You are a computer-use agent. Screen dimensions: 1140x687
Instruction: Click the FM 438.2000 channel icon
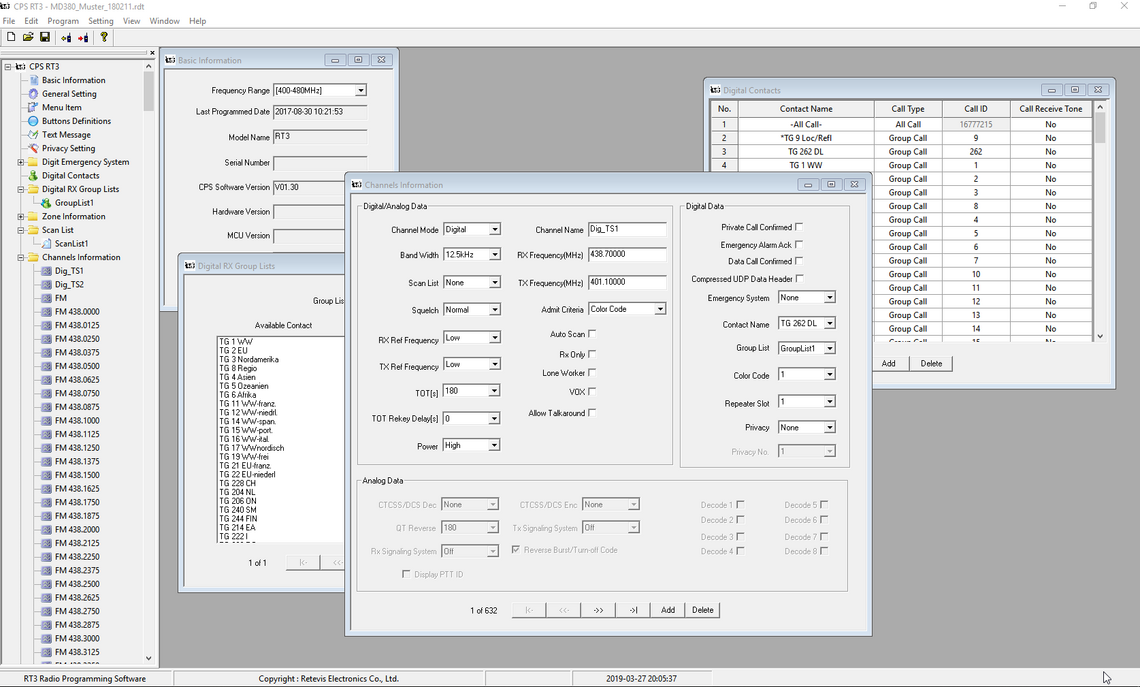[47, 529]
